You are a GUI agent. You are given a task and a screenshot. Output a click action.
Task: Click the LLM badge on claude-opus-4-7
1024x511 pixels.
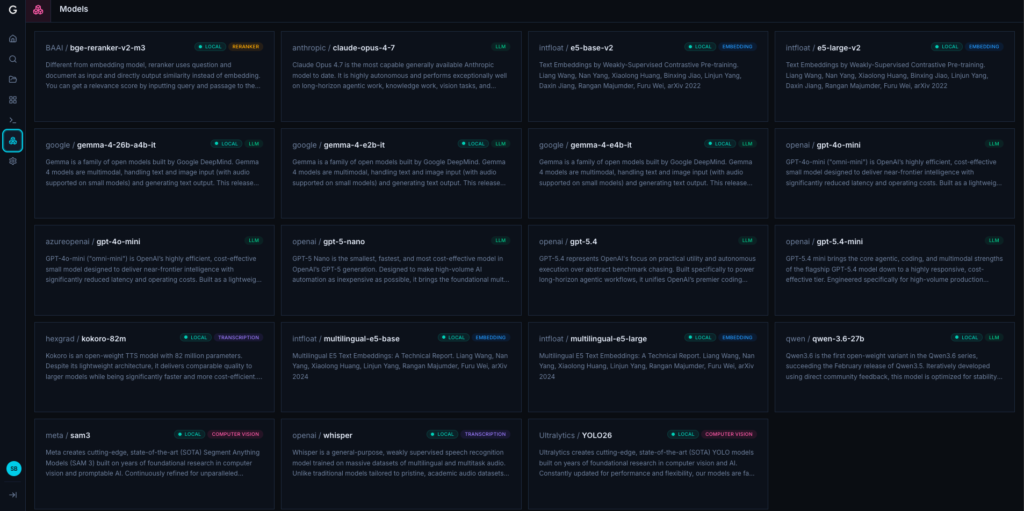click(501, 47)
